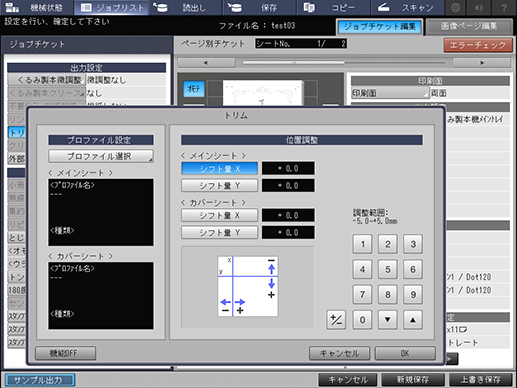Click bottom bar キャンセル button
Viewport: 517px width, 388px height.
pyautogui.click(x=348, y=380)
